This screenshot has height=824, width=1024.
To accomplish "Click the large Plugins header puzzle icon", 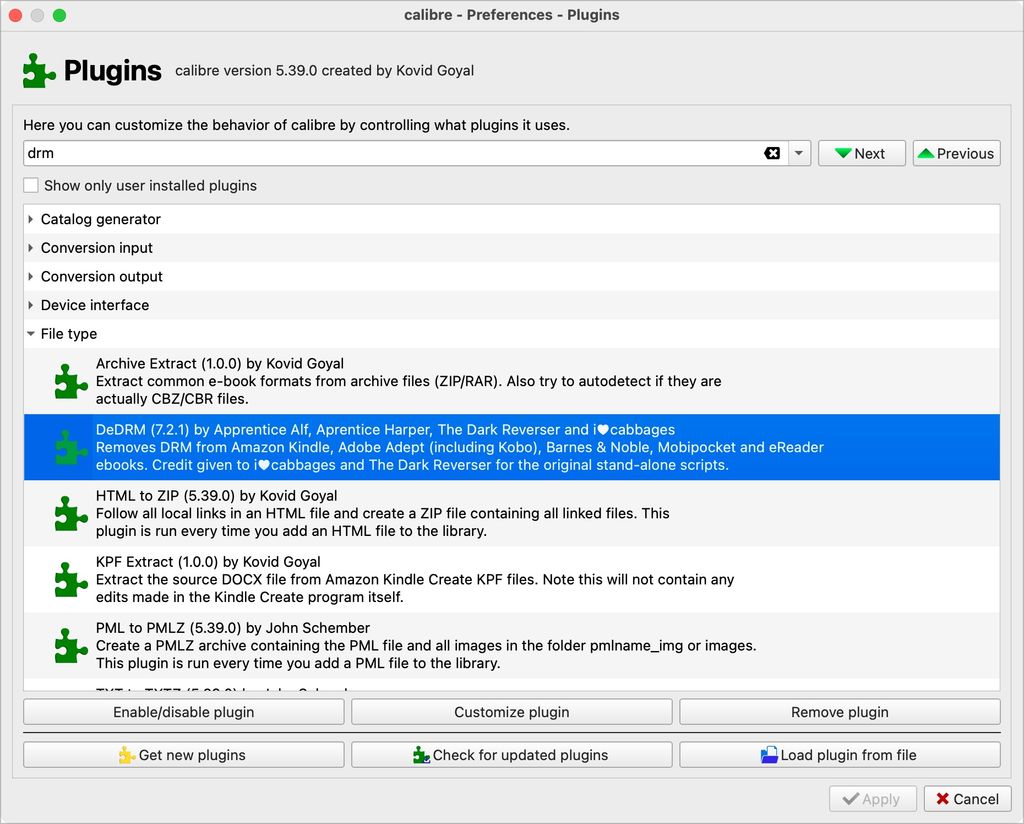I will tap(39, 71).
